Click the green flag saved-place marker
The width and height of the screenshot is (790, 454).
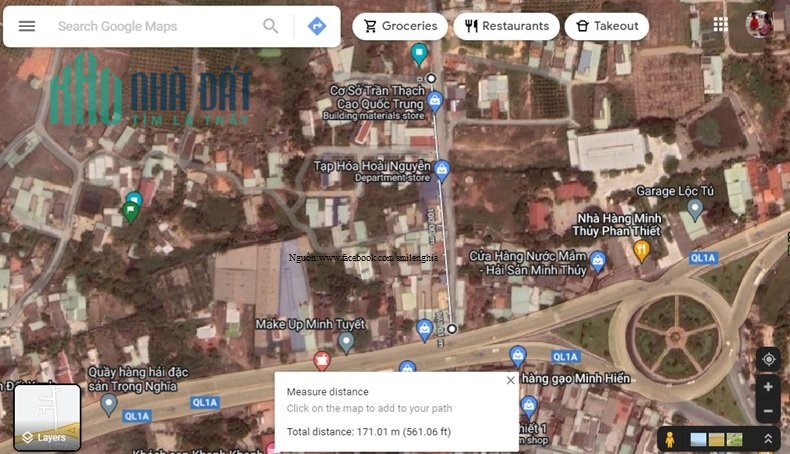130,212
